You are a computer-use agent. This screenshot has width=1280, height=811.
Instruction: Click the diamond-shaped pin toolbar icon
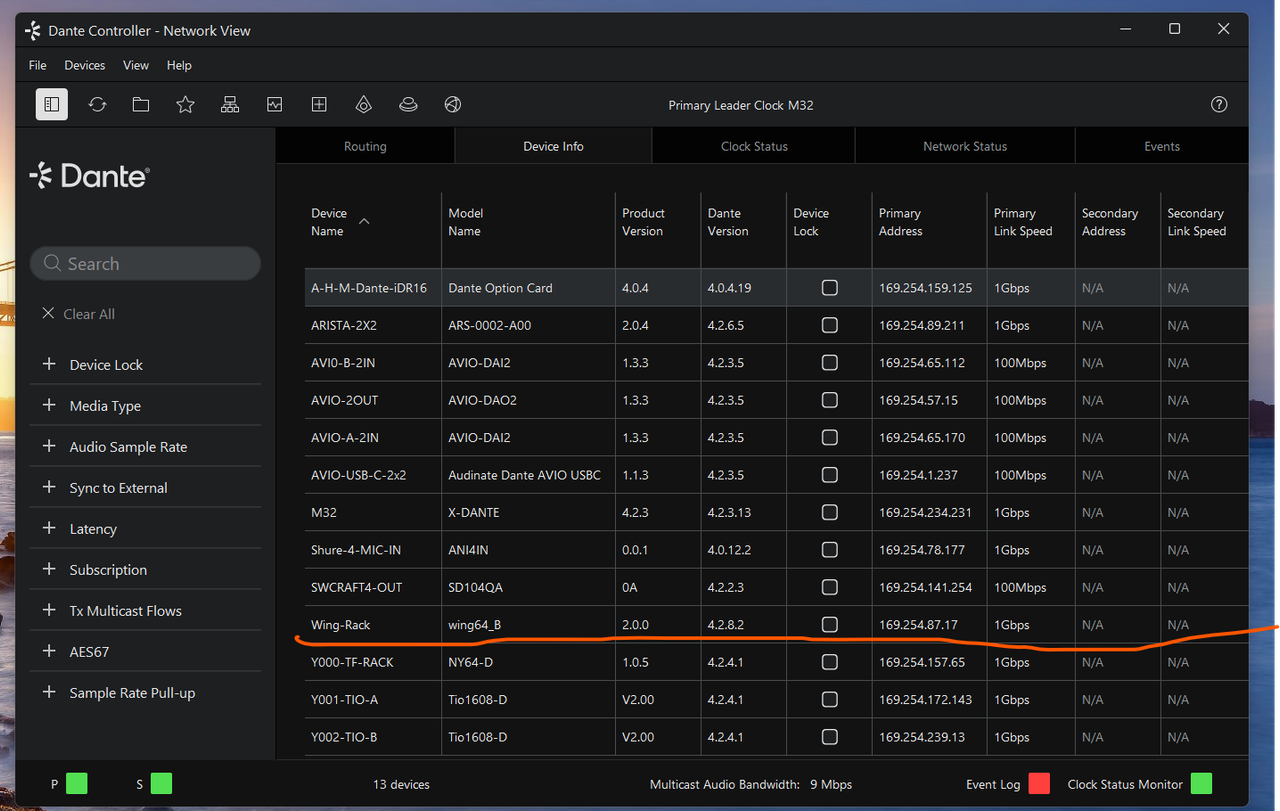coord(364,104)
